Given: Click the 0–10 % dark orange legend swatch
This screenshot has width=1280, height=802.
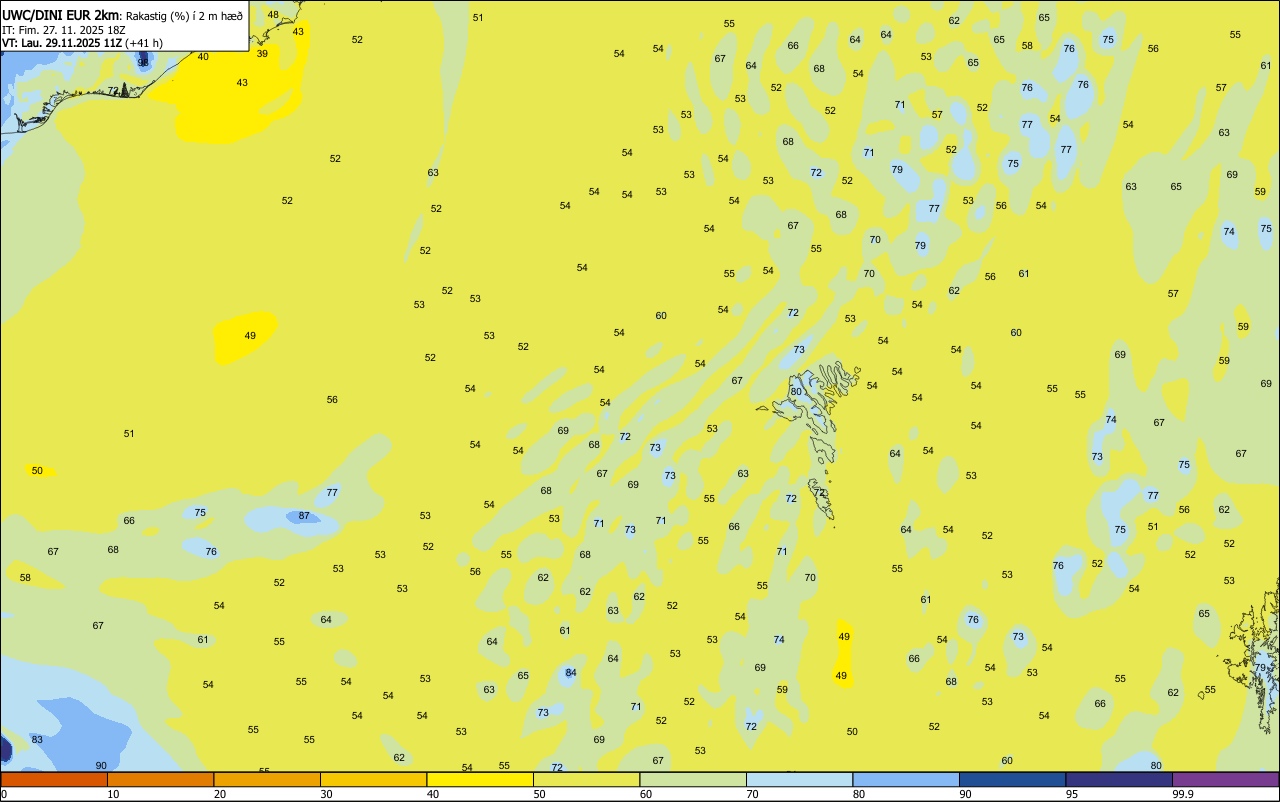Looking at the screenshot, I should pyautogui.click(x=54, y=779).
